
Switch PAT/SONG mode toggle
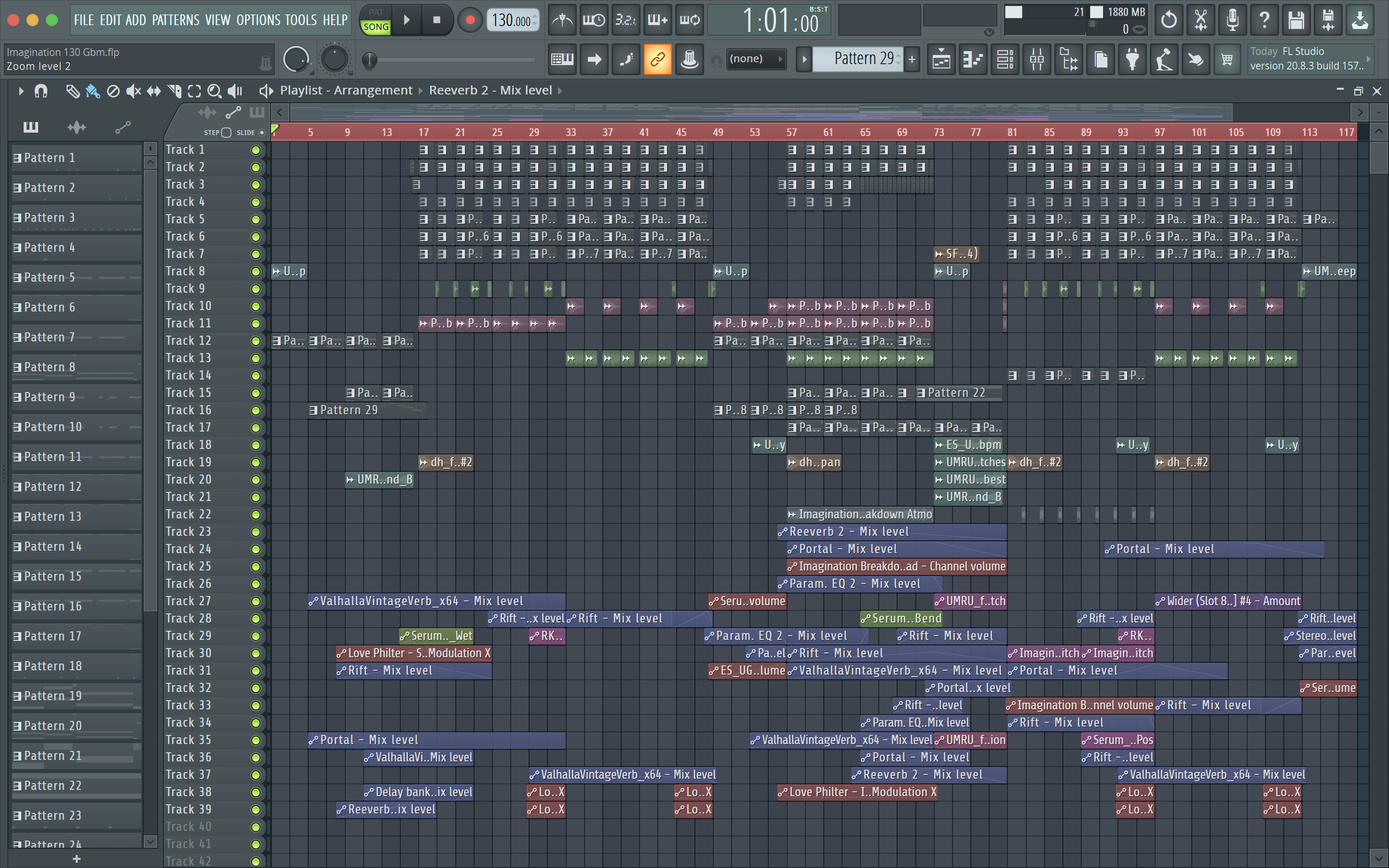coord(376,20)
